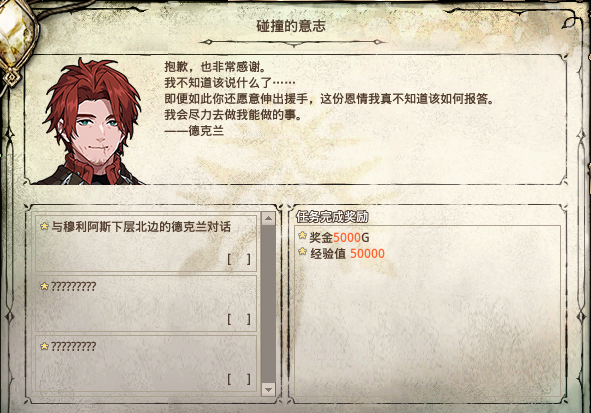Viewport: 591px width, 413px height.
Task: Click the crystal gem ornament in corner
Action: pyautogui.click(x=17, y=32)
